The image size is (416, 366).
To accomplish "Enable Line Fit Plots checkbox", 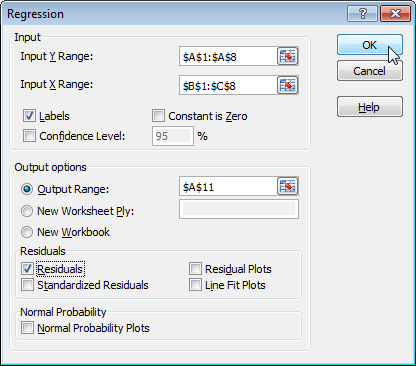I will pos(195,285).
